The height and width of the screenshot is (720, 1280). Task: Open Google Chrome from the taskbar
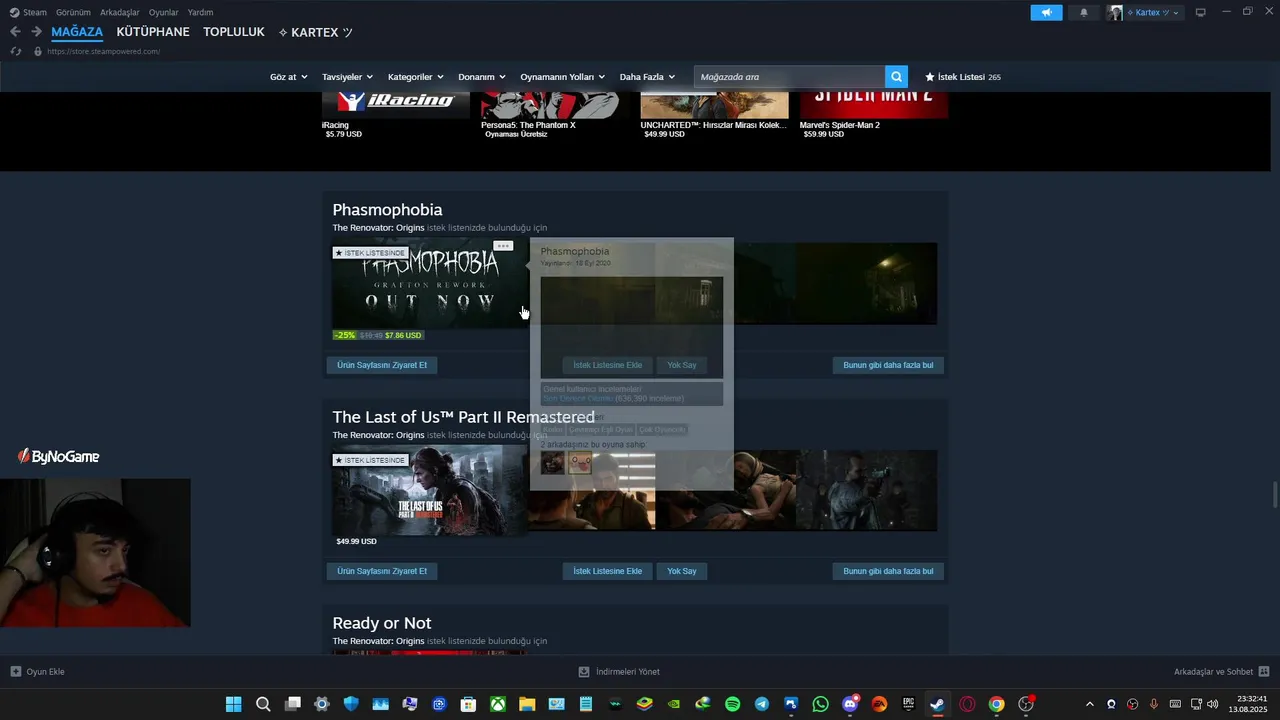[x=996, y=704]
